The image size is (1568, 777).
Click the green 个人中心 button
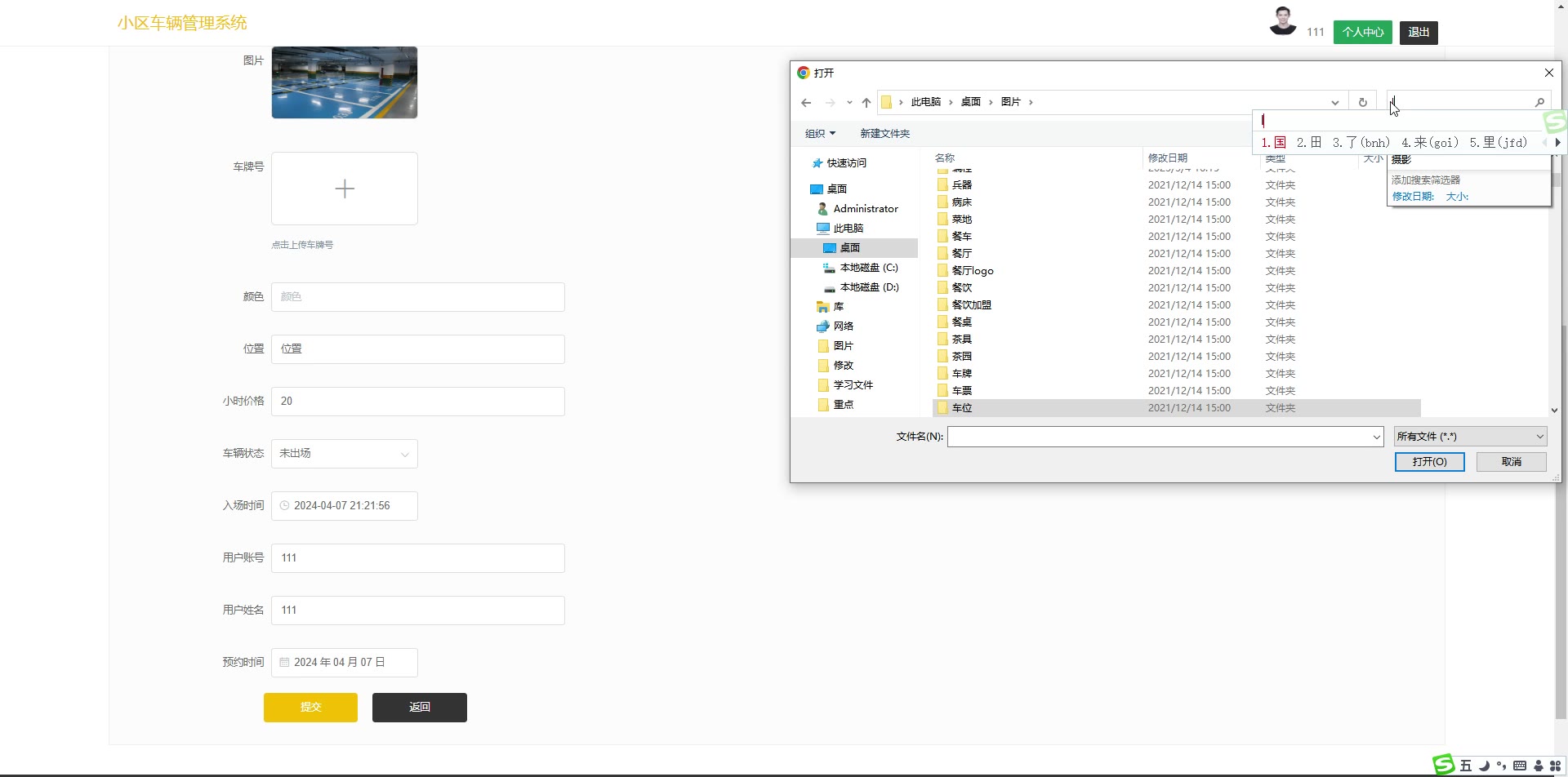[1363, 33]
